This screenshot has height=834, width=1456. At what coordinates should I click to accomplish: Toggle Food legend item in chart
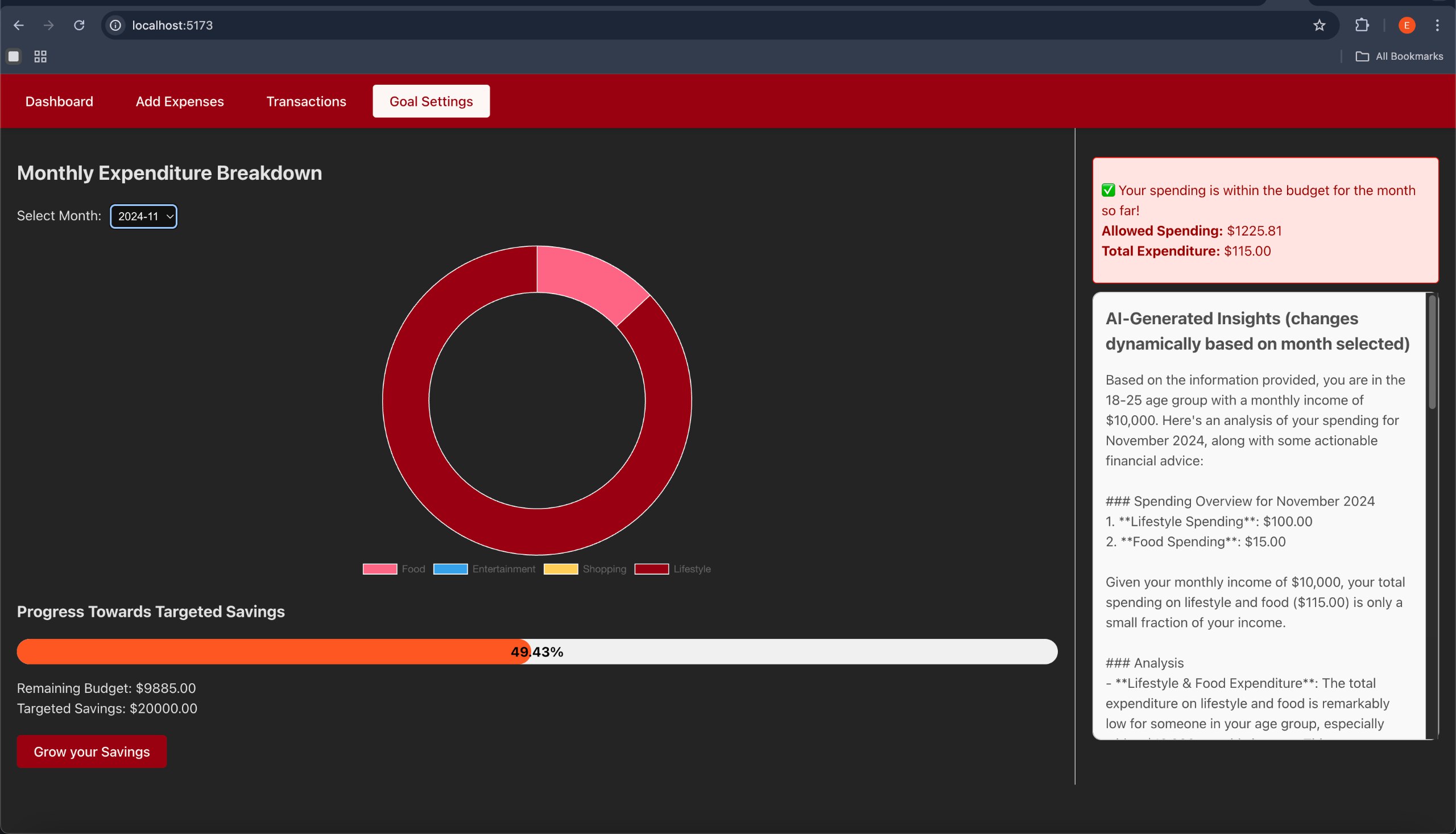click(x=394, y=569)
